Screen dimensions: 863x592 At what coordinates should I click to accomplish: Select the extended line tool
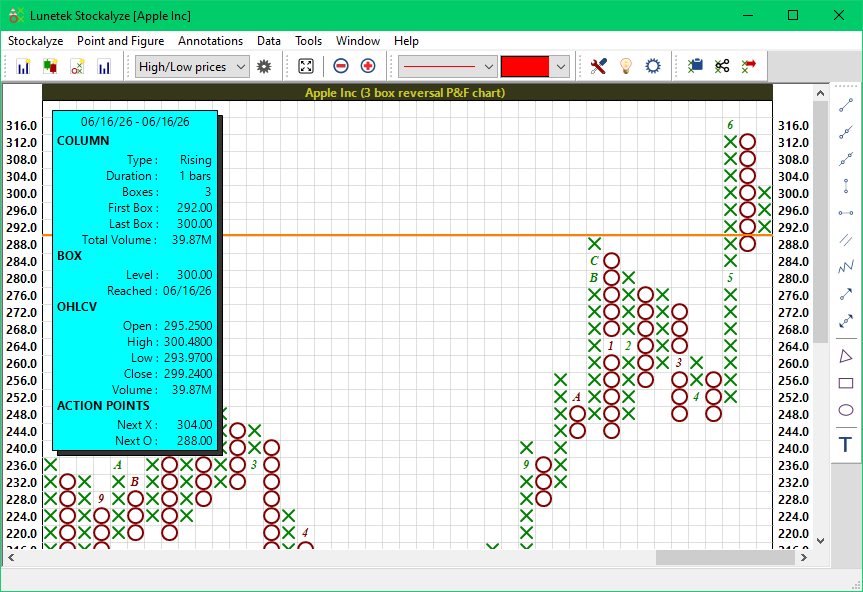click(x=846, y=159)
